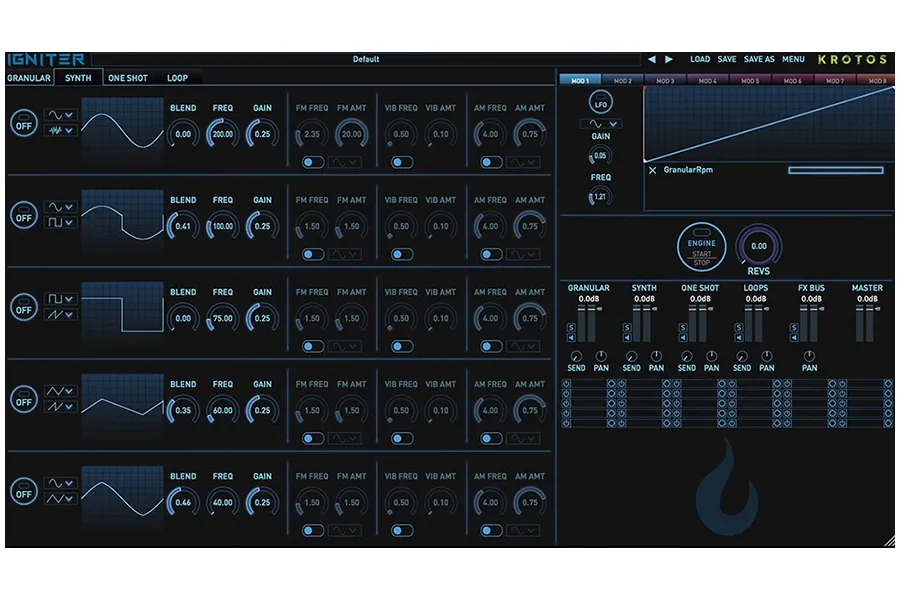Open the square wave dropdown of 75.00 Hz oscillator
This screenshot has height=600, width=900.
tap(61, 299)
